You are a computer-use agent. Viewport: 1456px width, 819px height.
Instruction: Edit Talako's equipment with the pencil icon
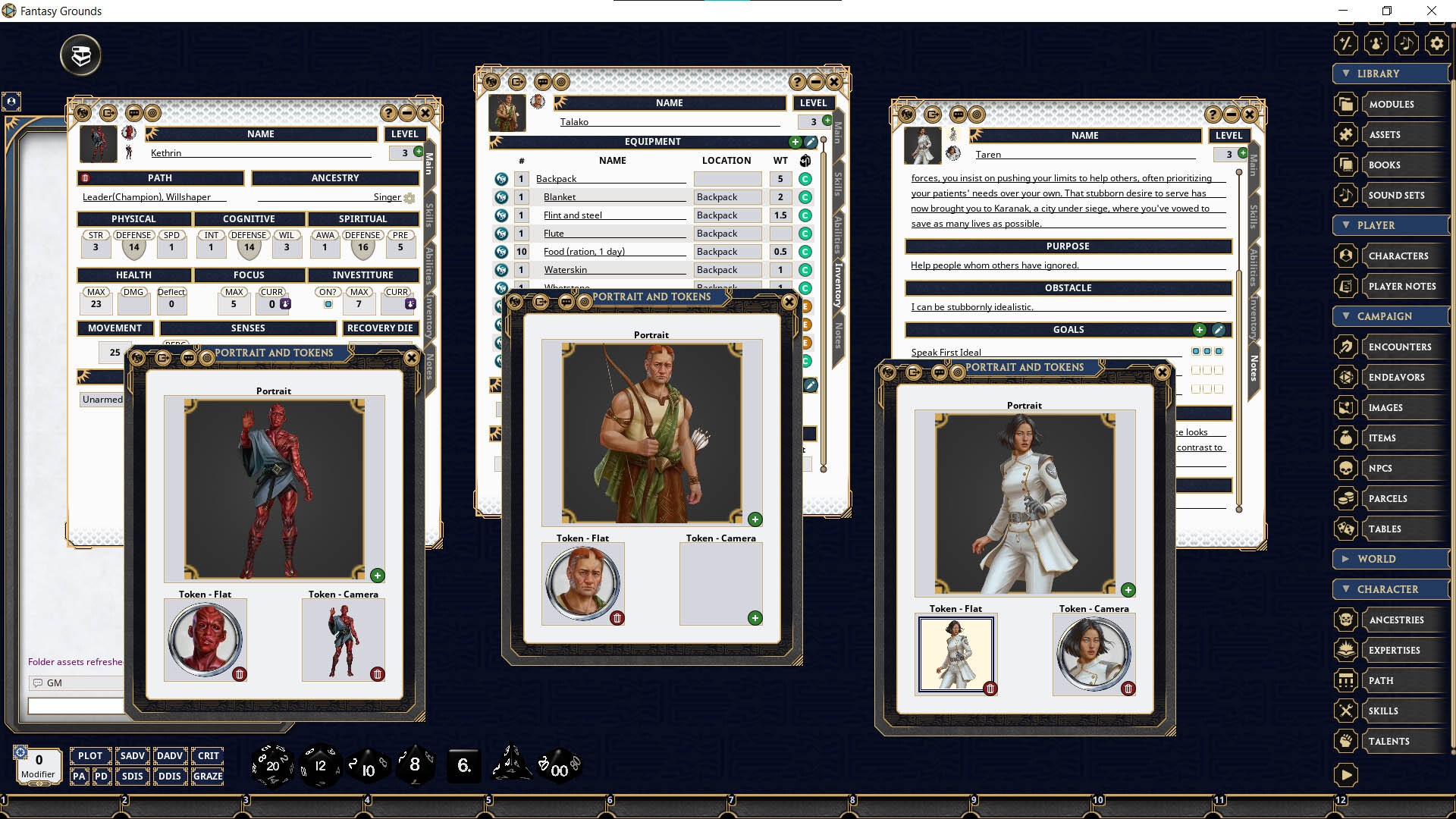pos(810,142)
